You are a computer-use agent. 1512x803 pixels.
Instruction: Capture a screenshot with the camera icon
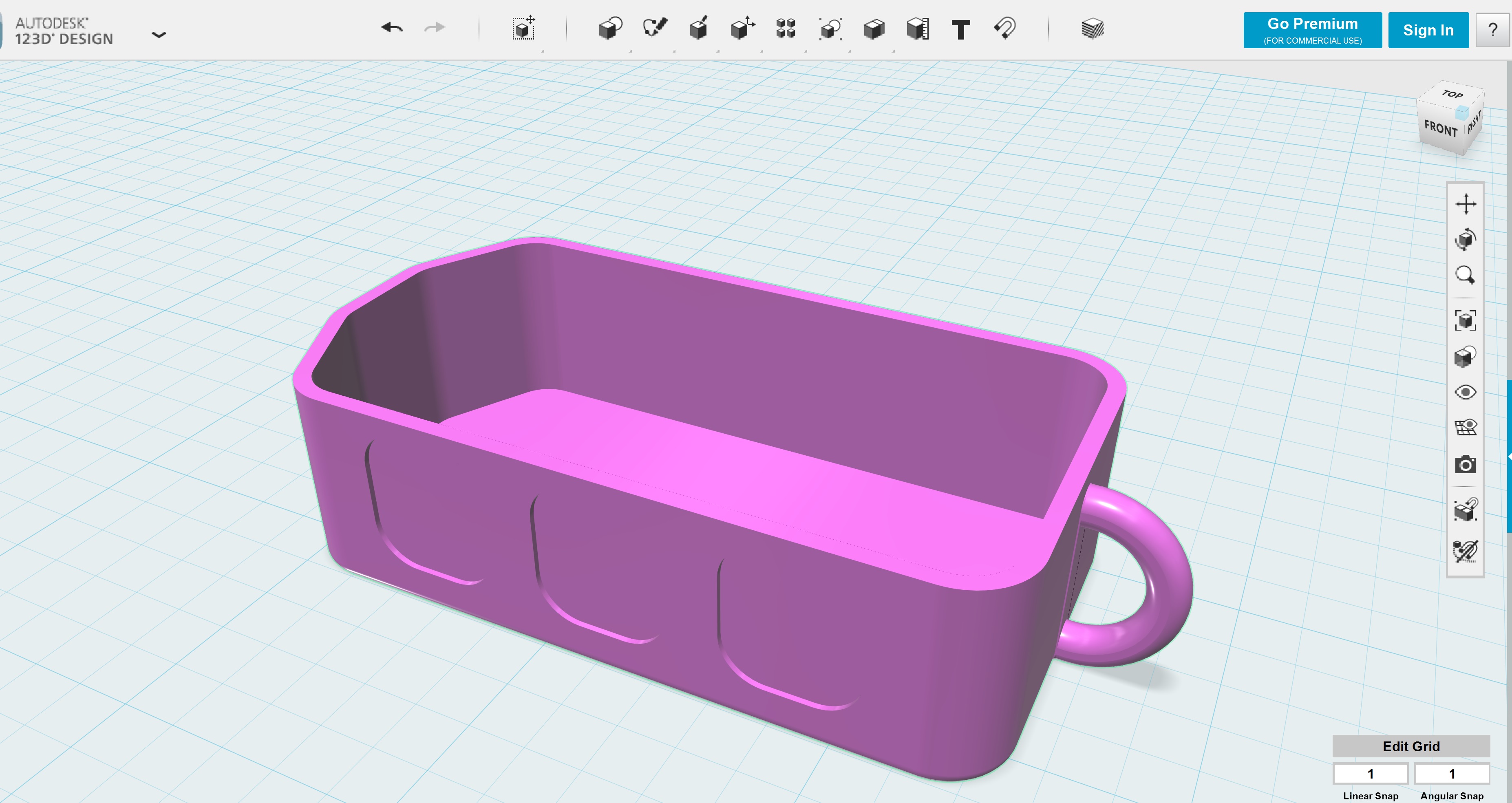[x=1466, y=464]
